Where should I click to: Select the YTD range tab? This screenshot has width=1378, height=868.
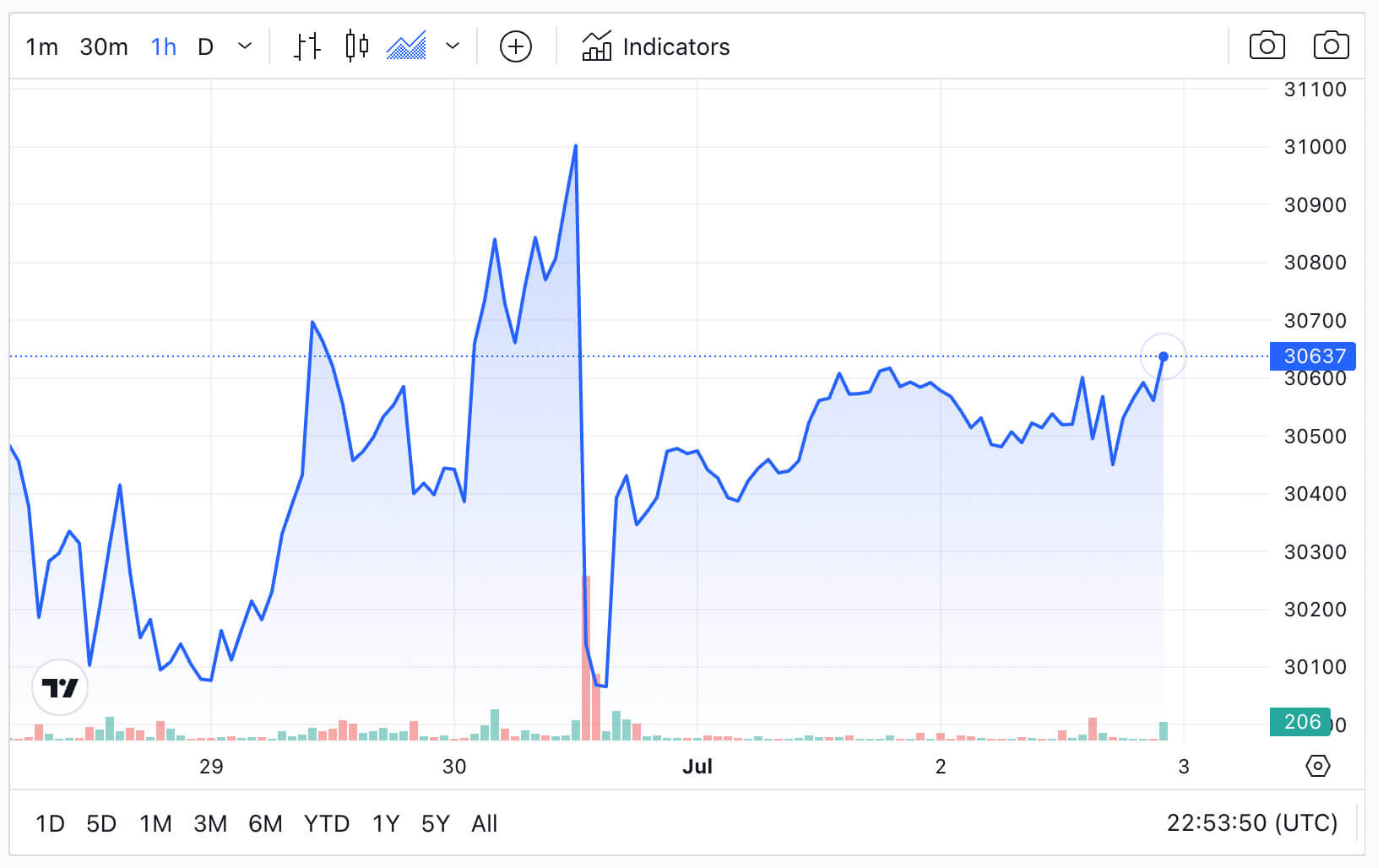[x=327, y=823]
